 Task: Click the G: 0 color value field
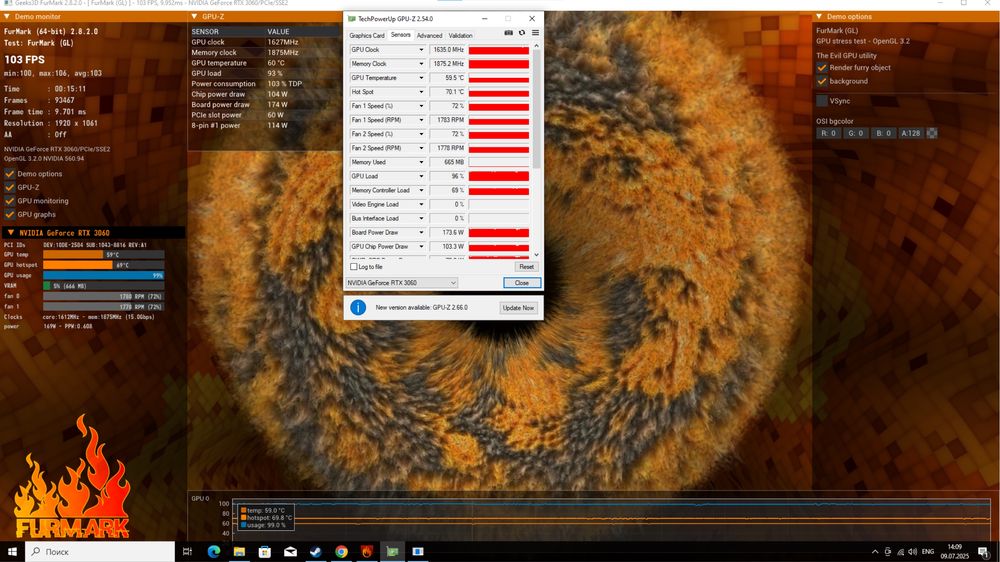point(855,133)
